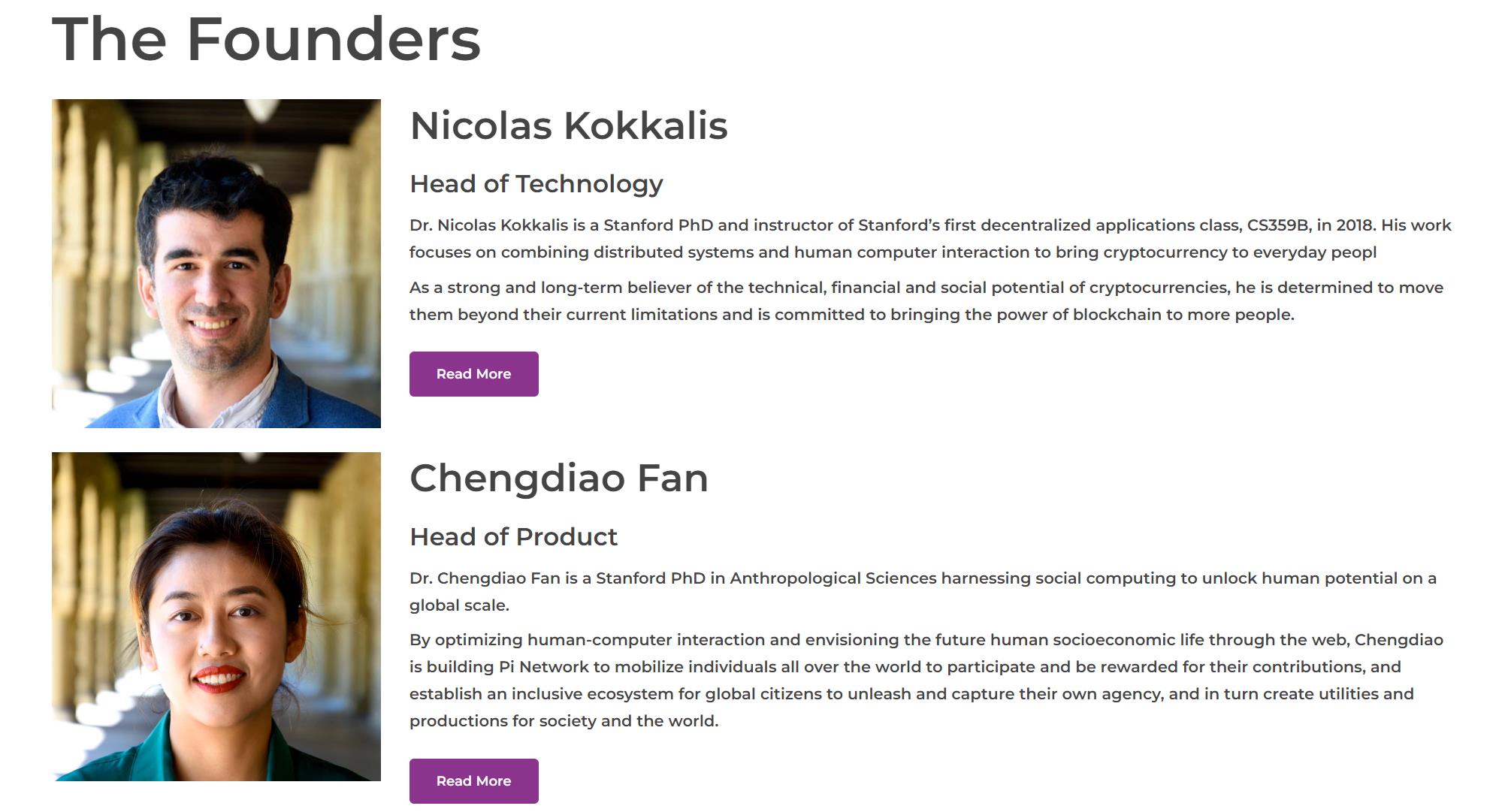
Task: Click "productions for society and the world." line
Action: [564, 721]
